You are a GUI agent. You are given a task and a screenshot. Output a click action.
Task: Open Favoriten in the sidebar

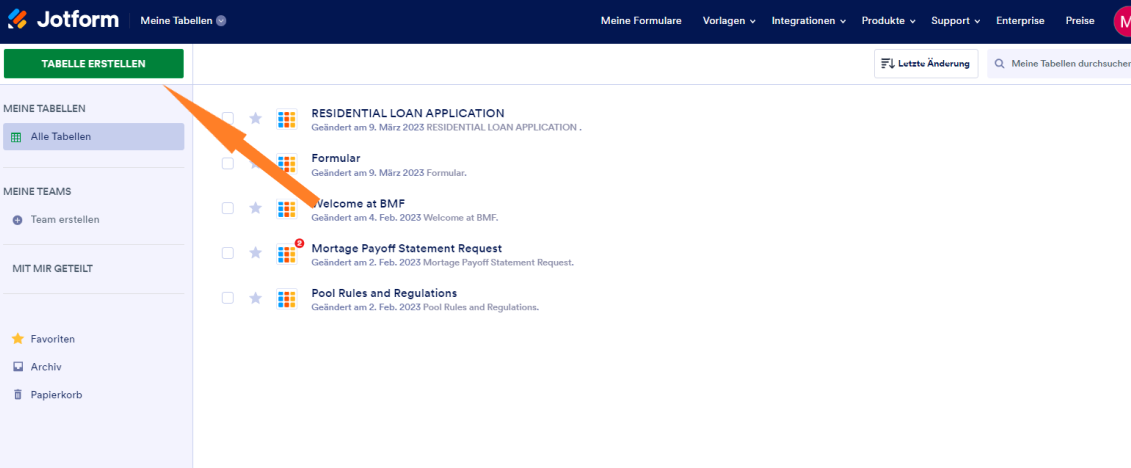point(52,339)
